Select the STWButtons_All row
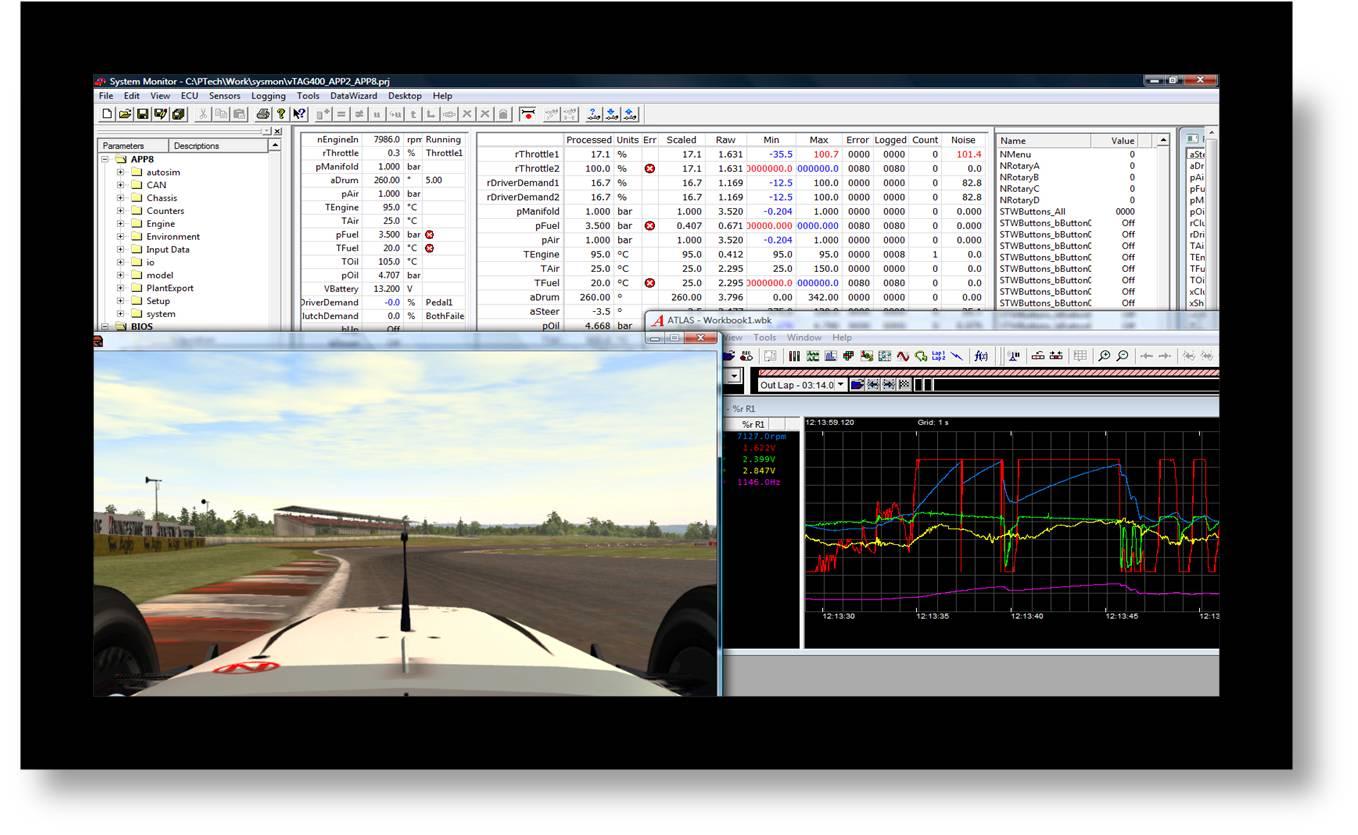1358x835 pixels. tap(1068, 211)
